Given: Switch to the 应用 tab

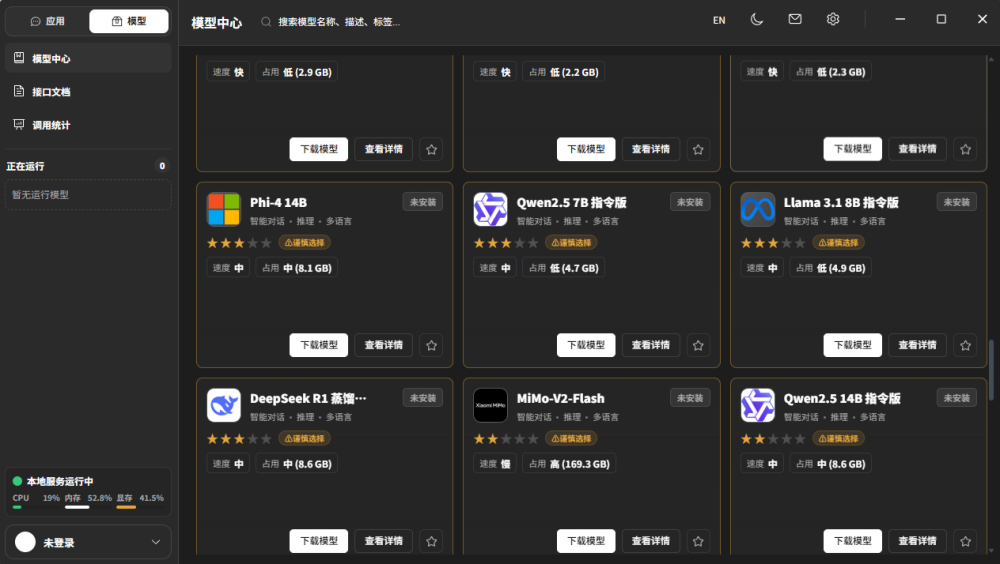Looking at the screenshot, I should click(47, 21).
